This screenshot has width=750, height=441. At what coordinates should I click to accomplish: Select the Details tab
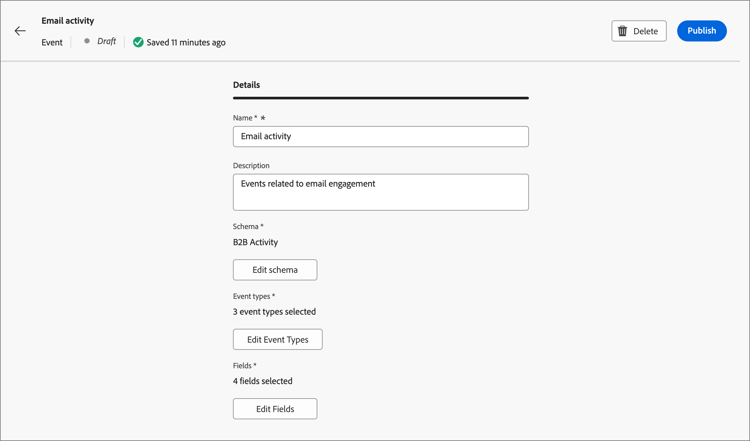(246, 85)
